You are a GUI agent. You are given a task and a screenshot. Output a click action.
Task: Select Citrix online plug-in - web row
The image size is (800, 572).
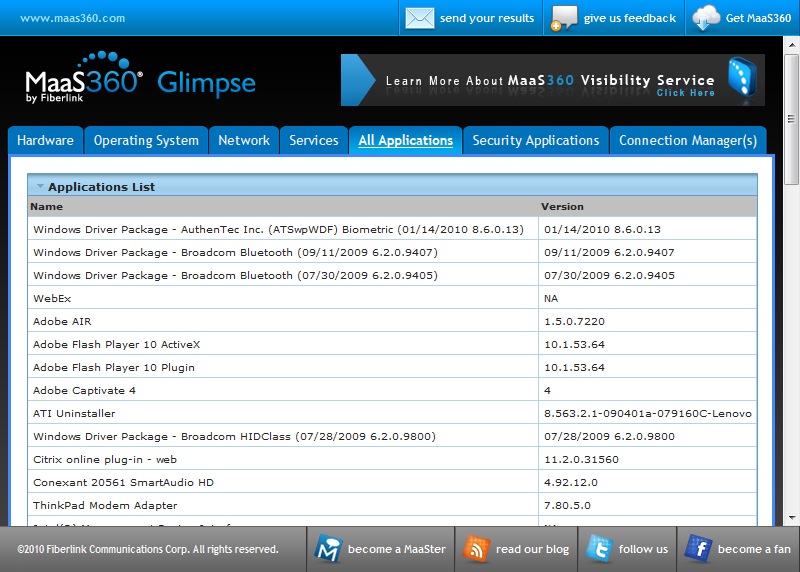tap(392, 459)
